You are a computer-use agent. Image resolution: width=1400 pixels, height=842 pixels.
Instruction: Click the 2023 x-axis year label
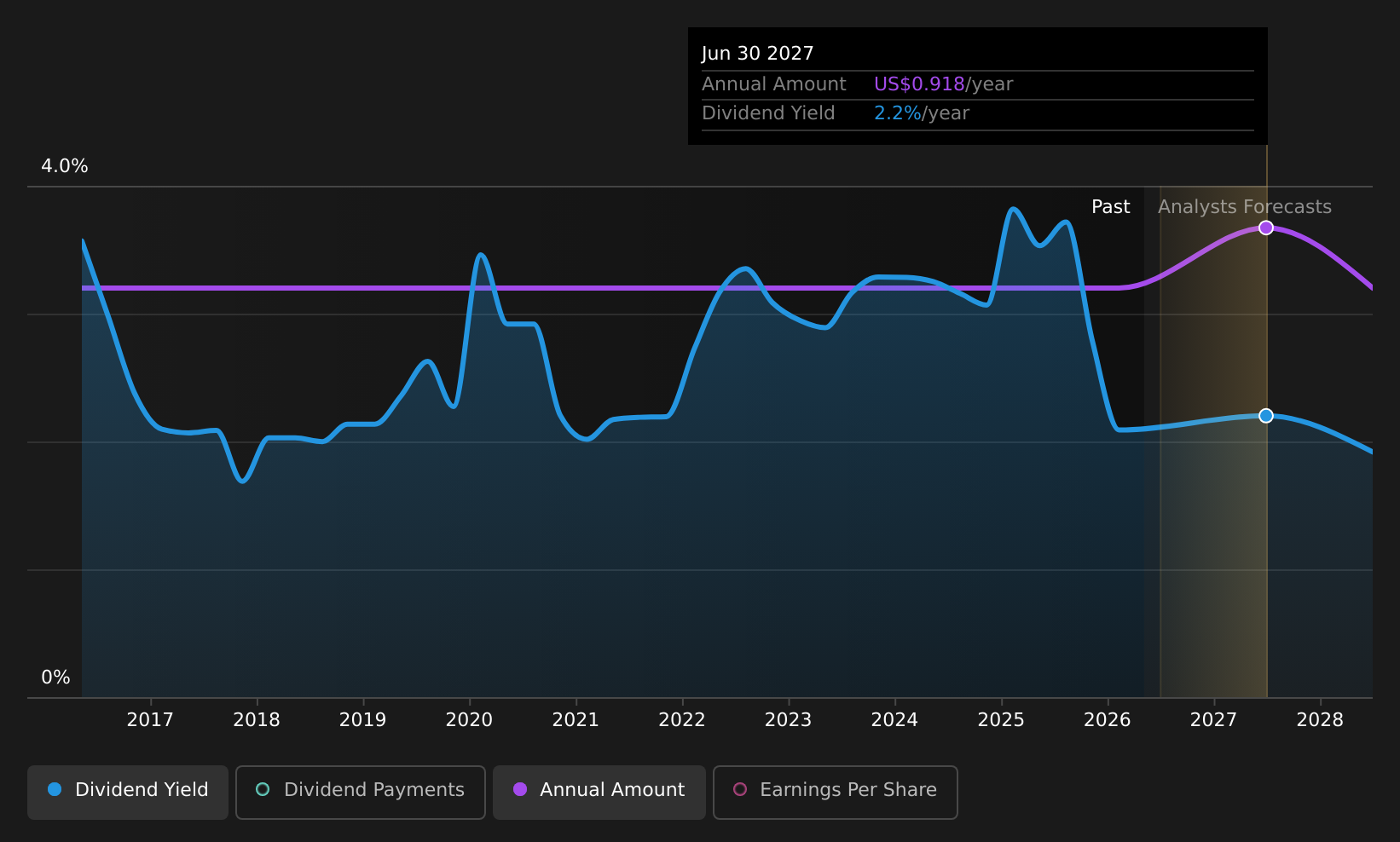[x=789, y=720]
